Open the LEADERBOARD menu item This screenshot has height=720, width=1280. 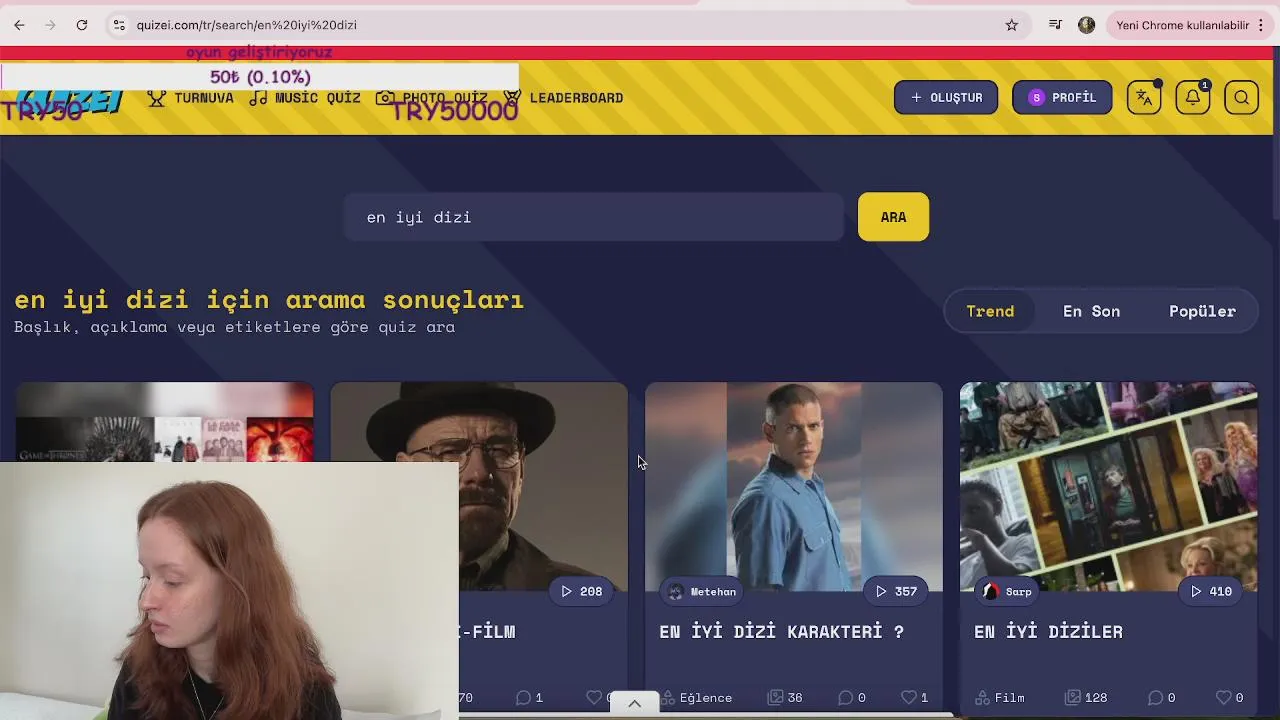(x=564, y=98)
